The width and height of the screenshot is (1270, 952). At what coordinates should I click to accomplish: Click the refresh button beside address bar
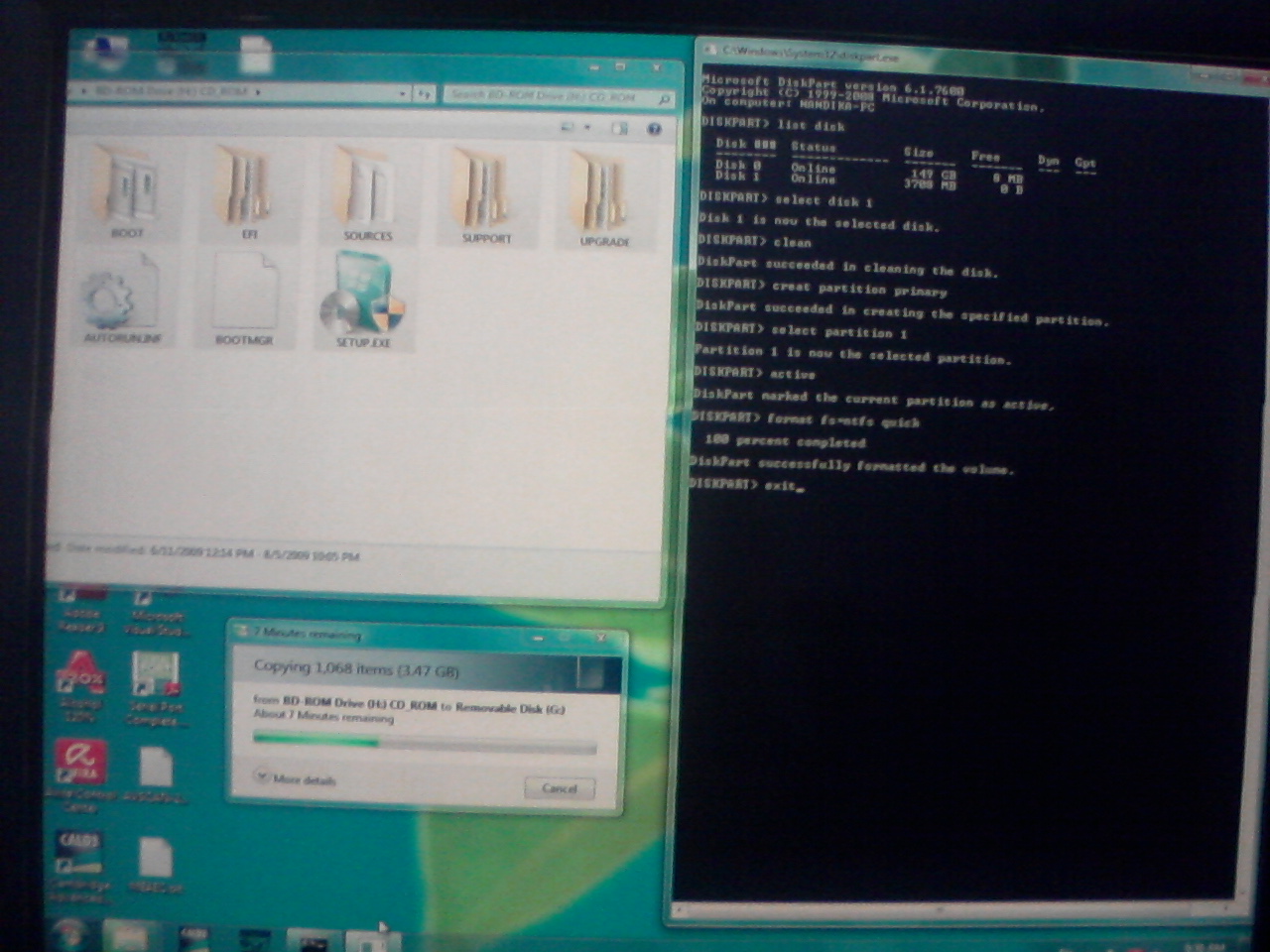click(424, 94)
